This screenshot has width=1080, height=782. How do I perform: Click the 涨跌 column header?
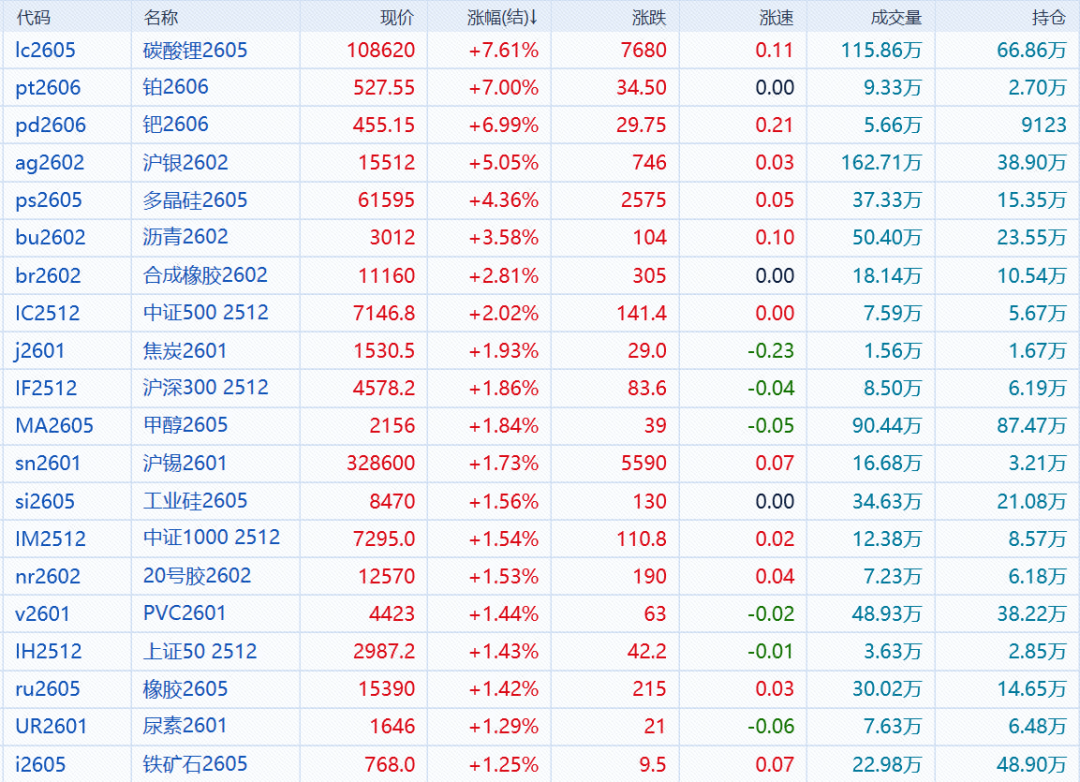[649, 18]
